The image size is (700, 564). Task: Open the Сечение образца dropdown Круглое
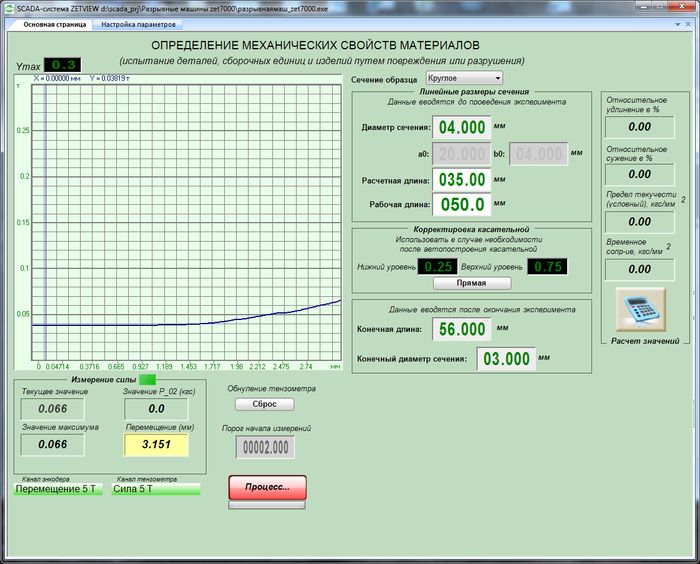[464, 78]
